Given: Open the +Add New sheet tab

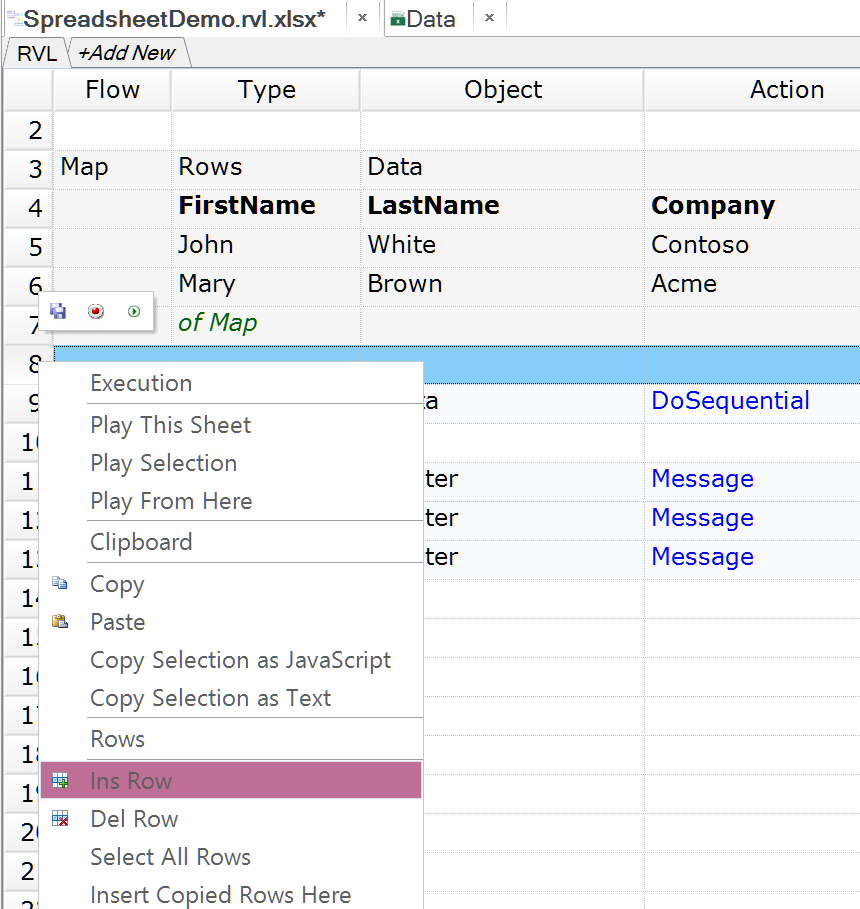Looking at the screenshot, I should pyautogui.click(x=127, y=53).
